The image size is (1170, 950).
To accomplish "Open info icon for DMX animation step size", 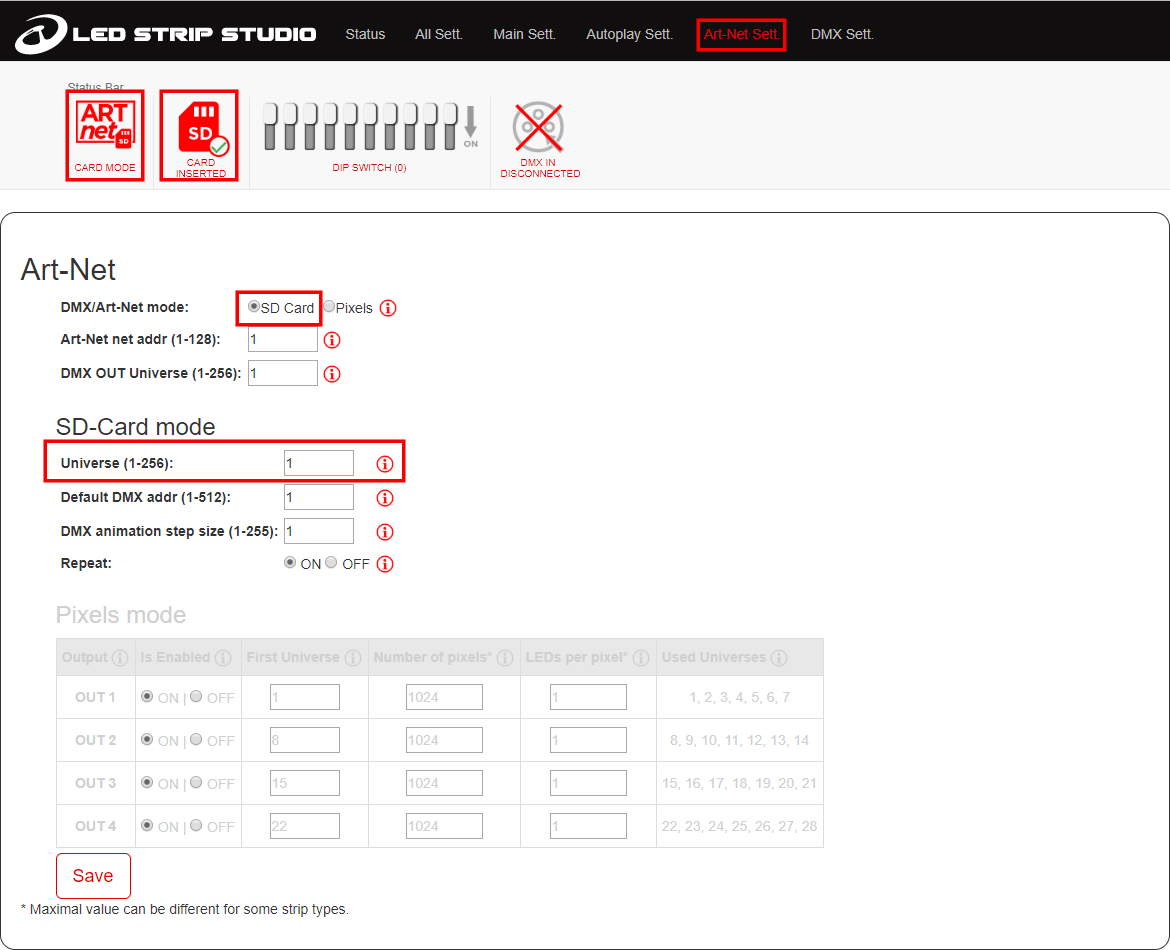I will coord(385,532).
